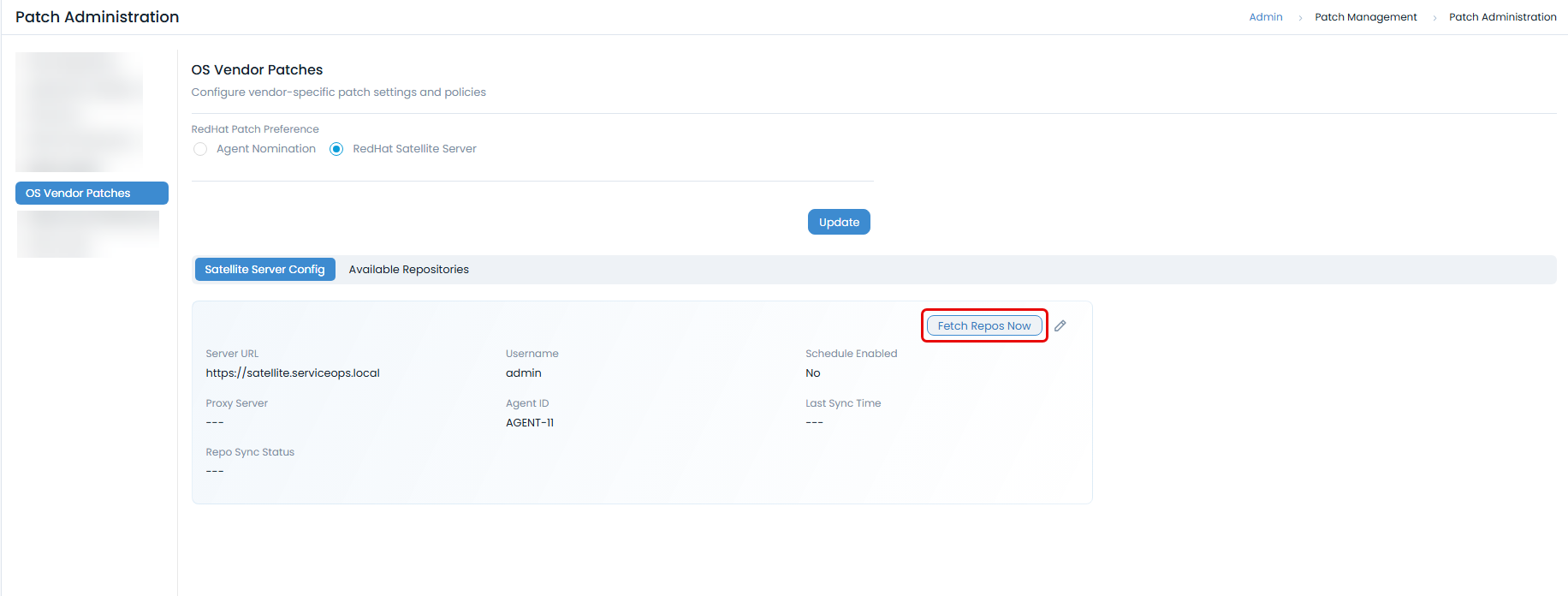Click the Schedule Enabled value No
Screen dimensions: 1568x596
tap(812, 373)
